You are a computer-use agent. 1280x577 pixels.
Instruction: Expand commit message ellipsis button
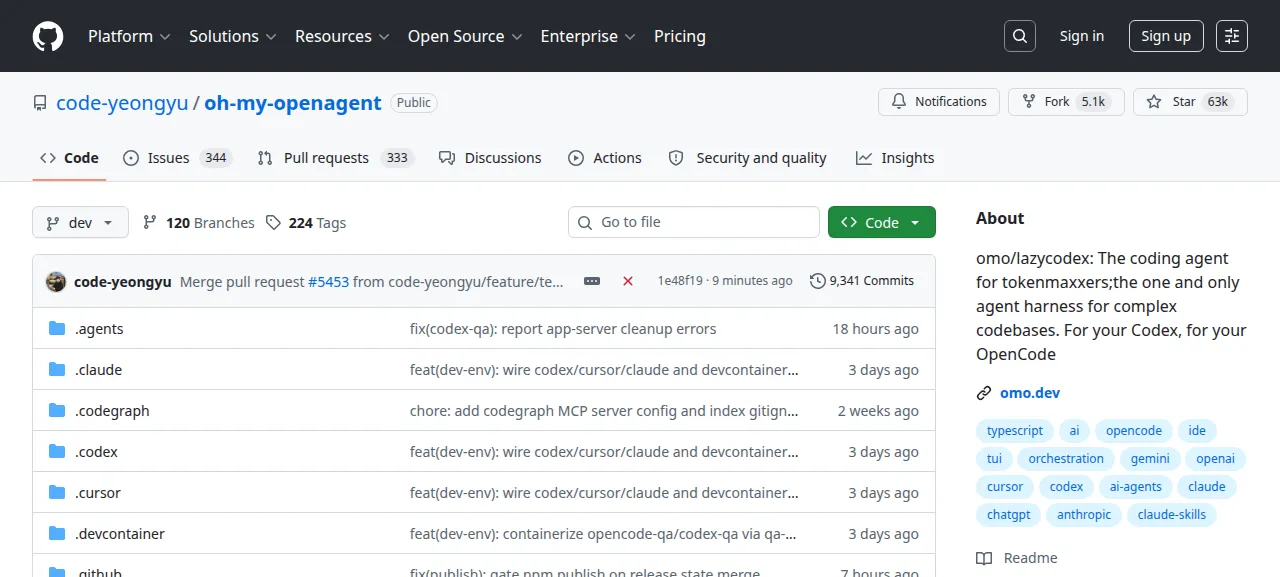point(592,281)
